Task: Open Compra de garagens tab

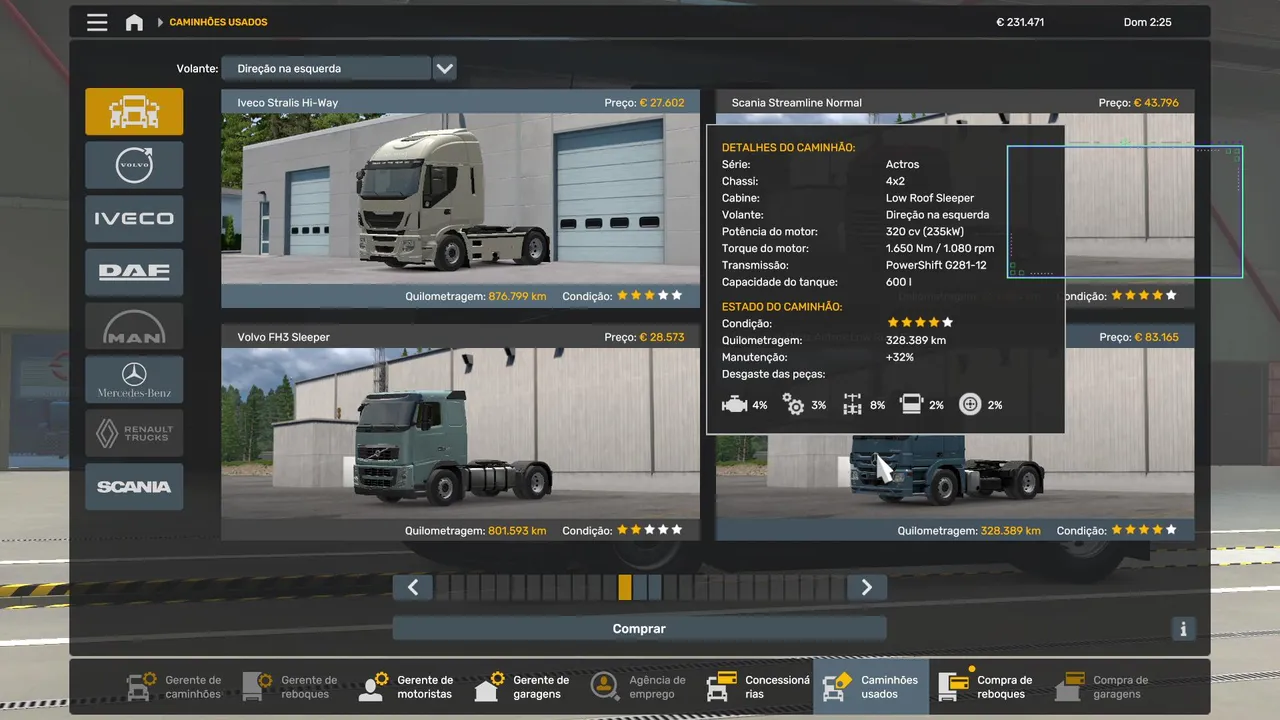Action: click(1103, 687)
